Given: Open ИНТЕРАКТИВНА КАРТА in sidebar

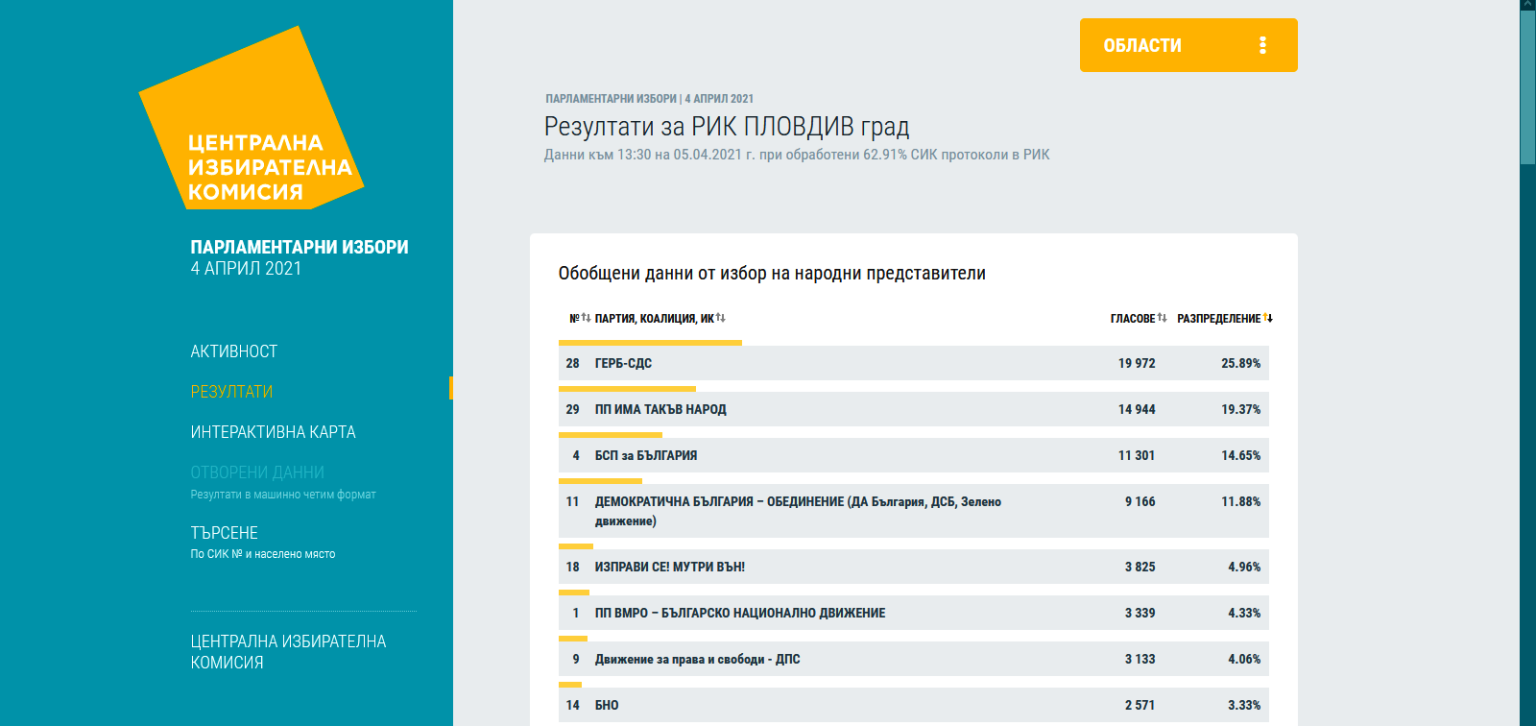Looking at the screenshot, I should (x=273, y=432).
